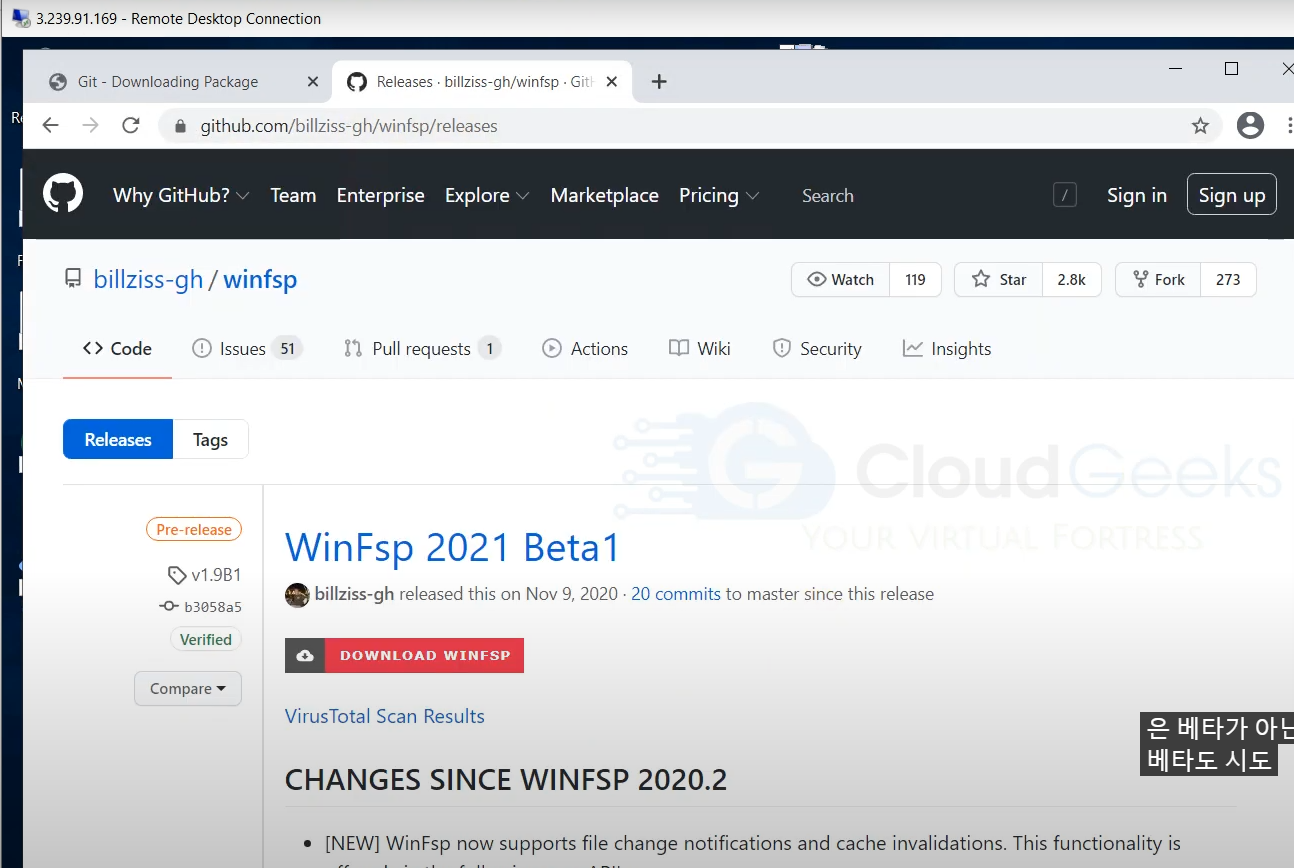Open the VirusTotal Scan Results link
Screen dimensions: 1294x868
385,717
